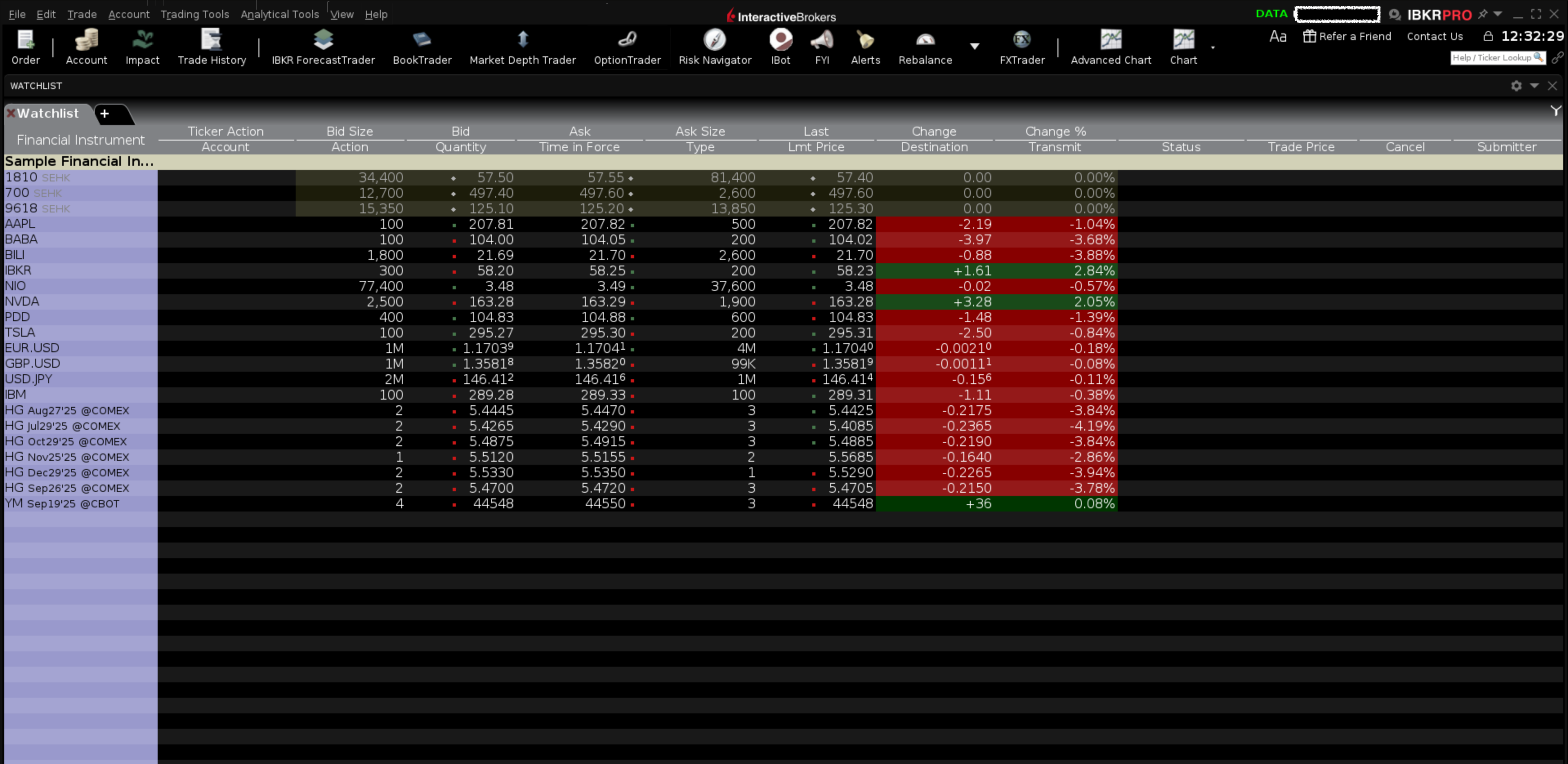
Task: Click the Bid Size column header
Action: (x=349, y=132)
